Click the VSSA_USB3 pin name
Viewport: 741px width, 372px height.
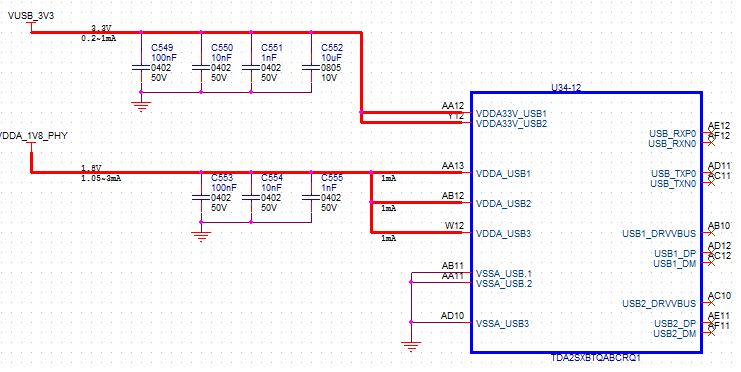[502, 324]
